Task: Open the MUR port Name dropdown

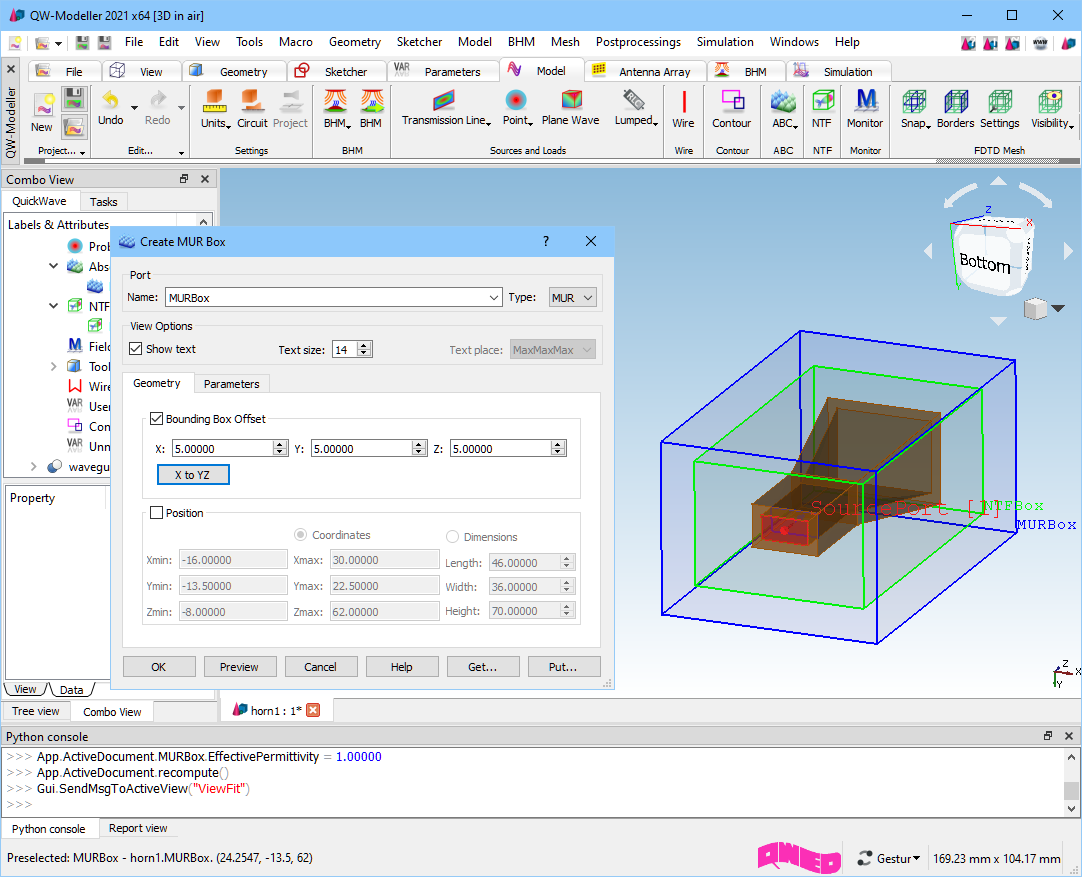Action: click(494, 297)
